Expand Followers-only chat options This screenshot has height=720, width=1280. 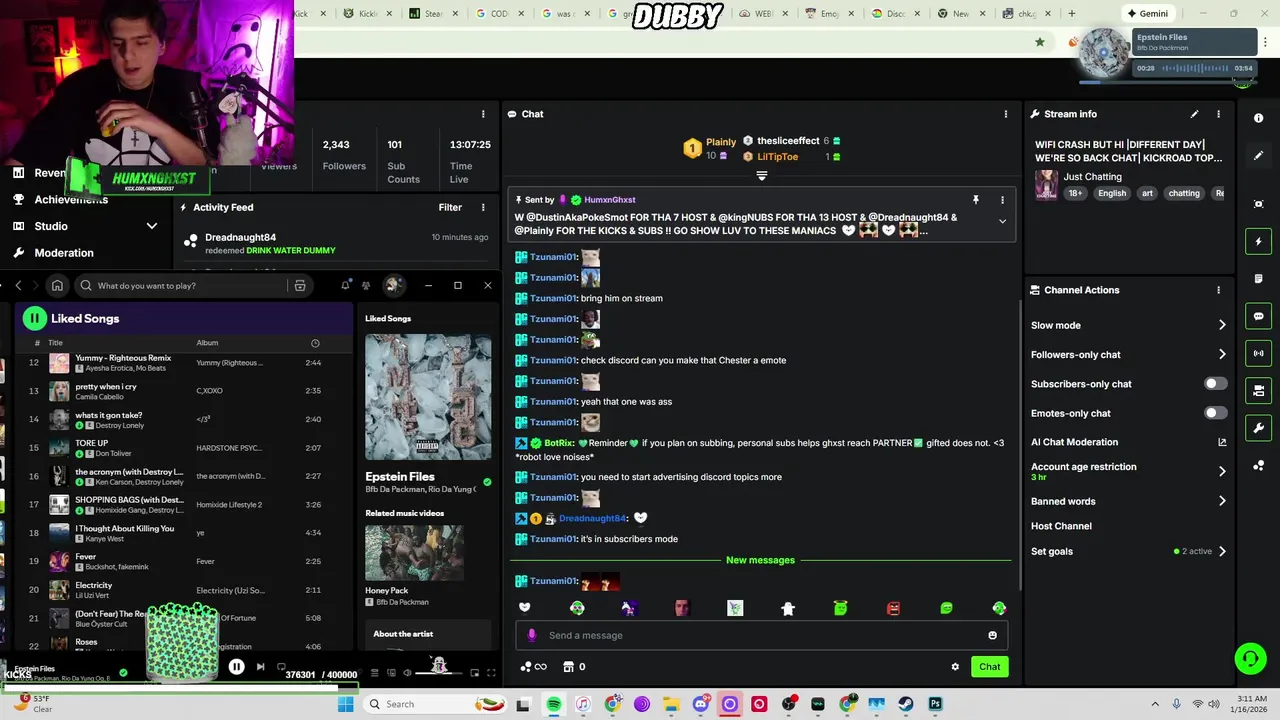pyautogui.click(x=1222, y=354)
